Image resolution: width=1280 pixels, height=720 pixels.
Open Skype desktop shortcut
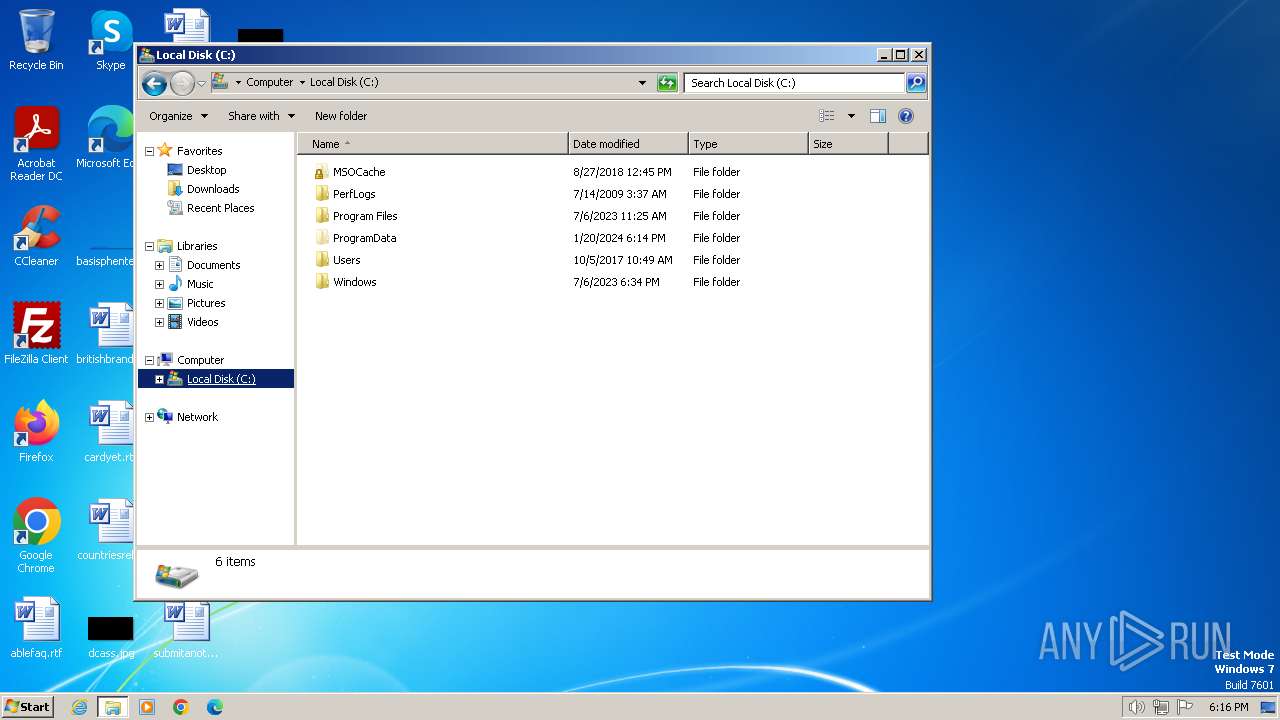pos(111,40)
